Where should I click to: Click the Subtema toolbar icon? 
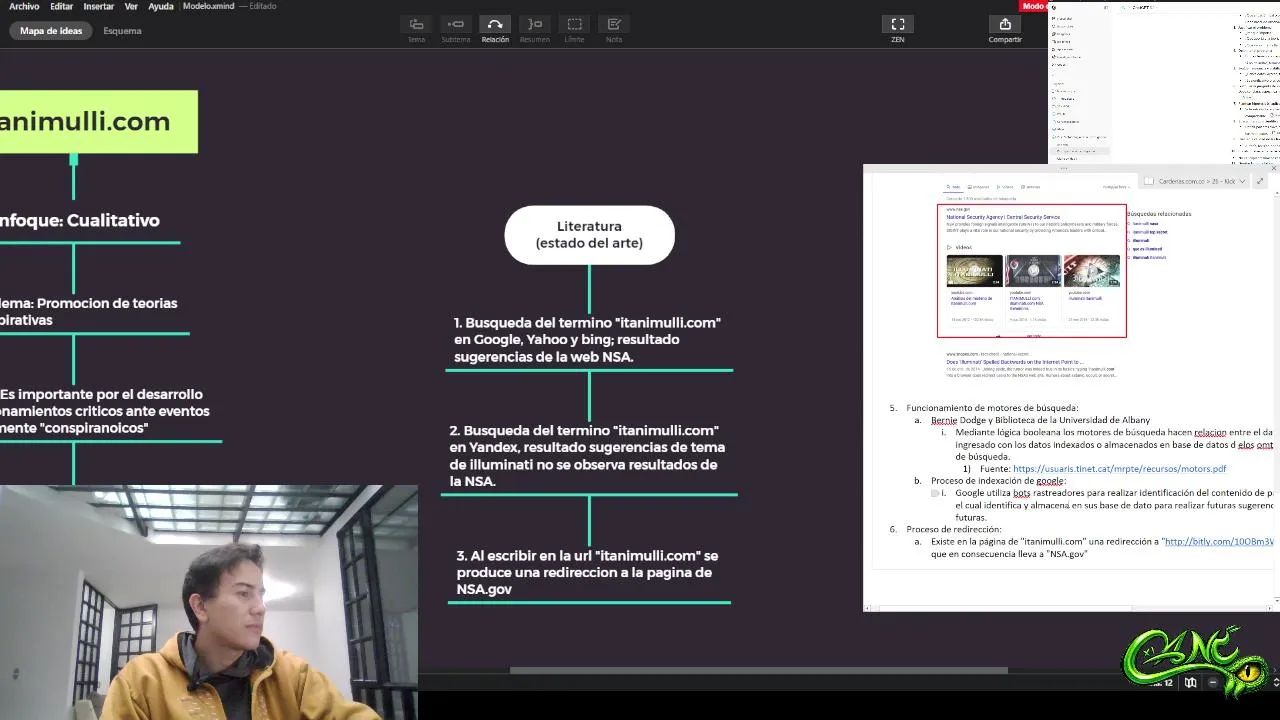(456, 24)
